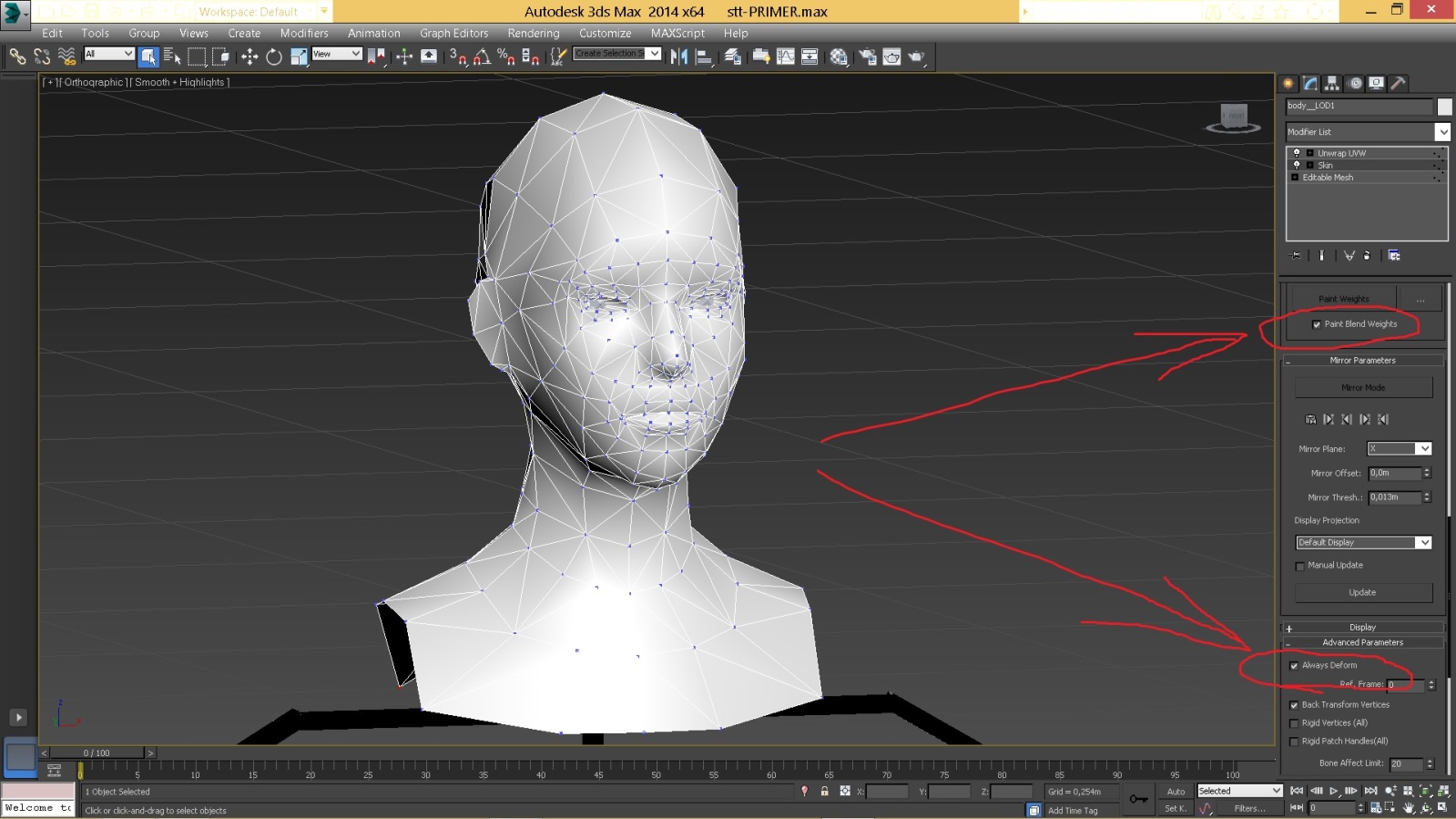
Task: Toggle Skin modifier lightbulb
Action: 1297,165
